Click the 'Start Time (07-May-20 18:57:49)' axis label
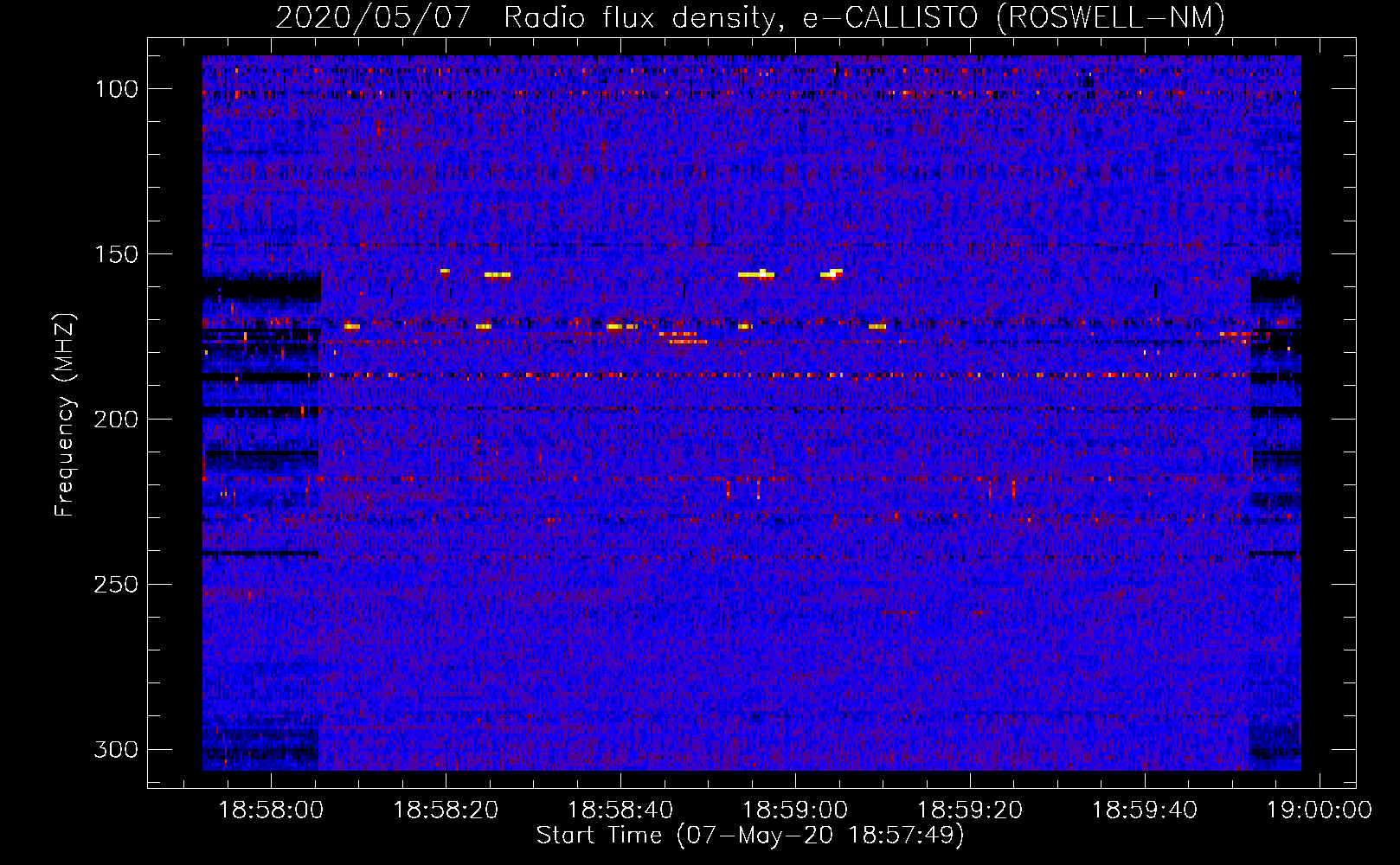This screenshot has height=865, width=1400. coord(750,836)
